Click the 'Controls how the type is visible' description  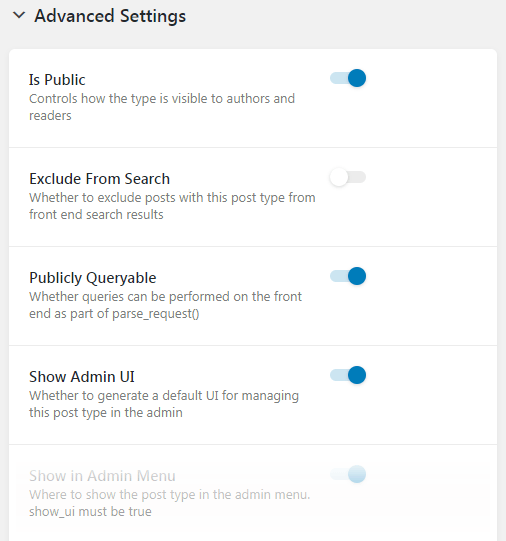coord(162,107)
